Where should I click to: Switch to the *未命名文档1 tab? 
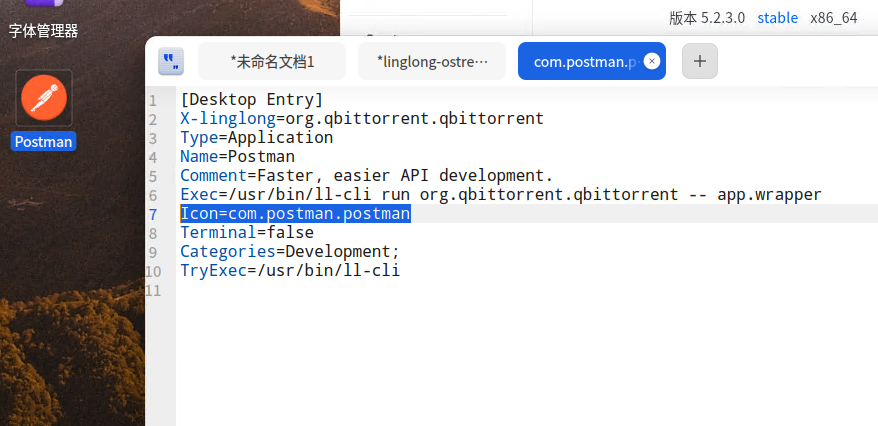[x=272, y=61]
